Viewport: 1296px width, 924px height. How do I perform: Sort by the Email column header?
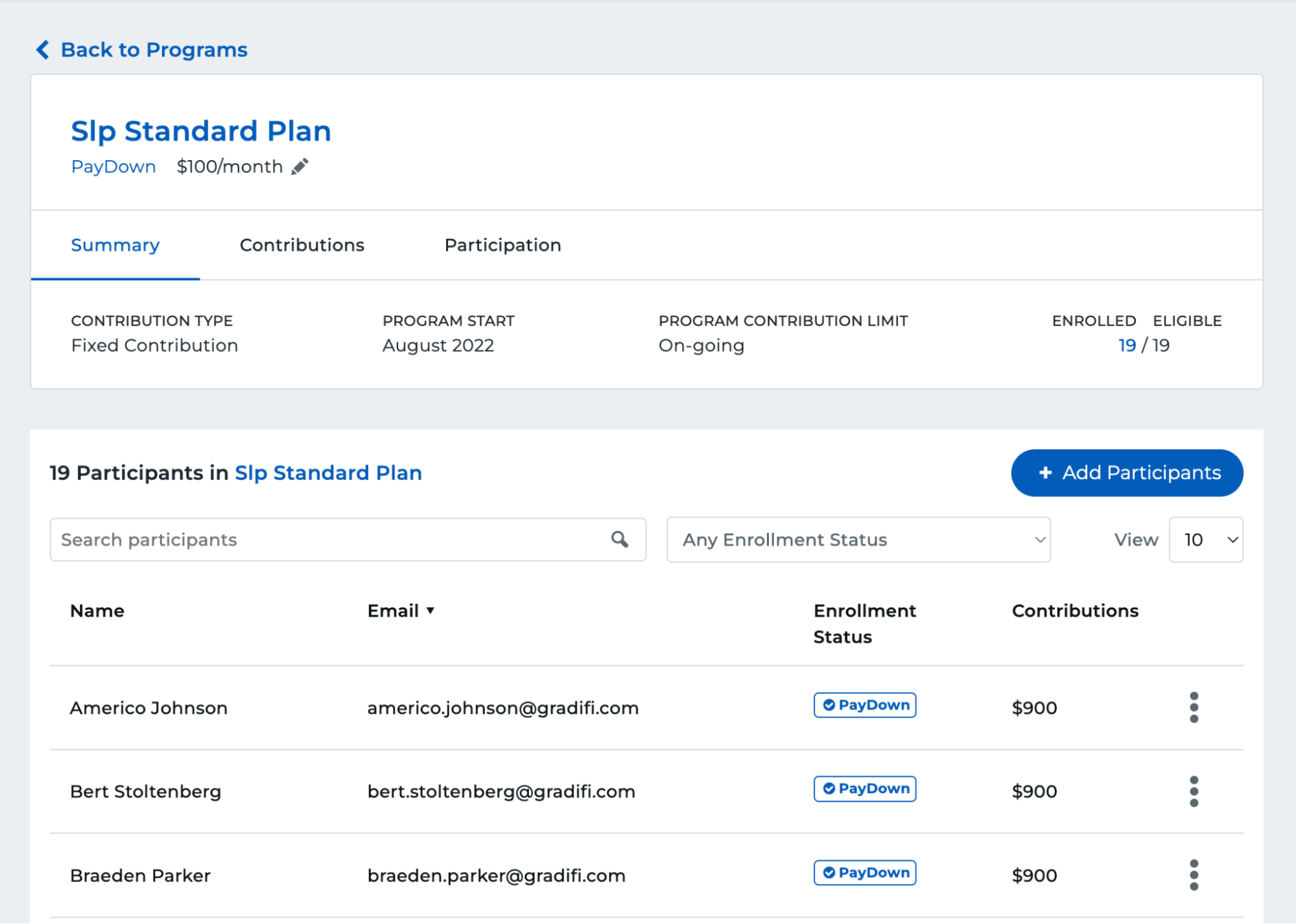tap(393, 611)
